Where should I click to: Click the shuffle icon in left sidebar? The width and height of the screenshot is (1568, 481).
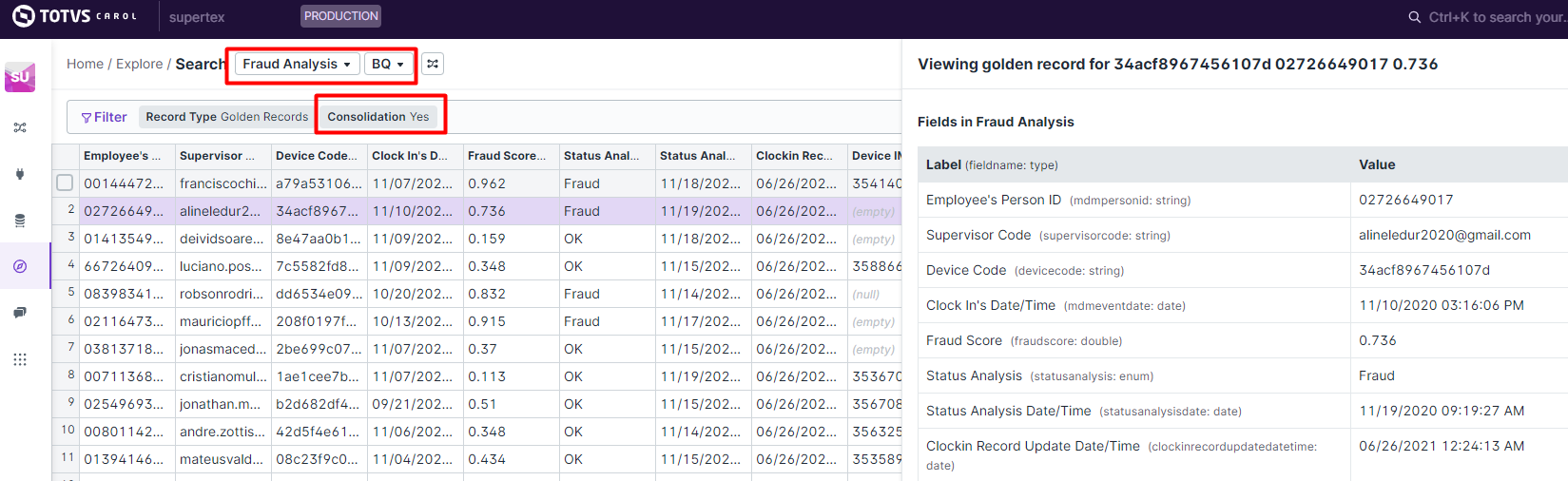tap(20, 127)
